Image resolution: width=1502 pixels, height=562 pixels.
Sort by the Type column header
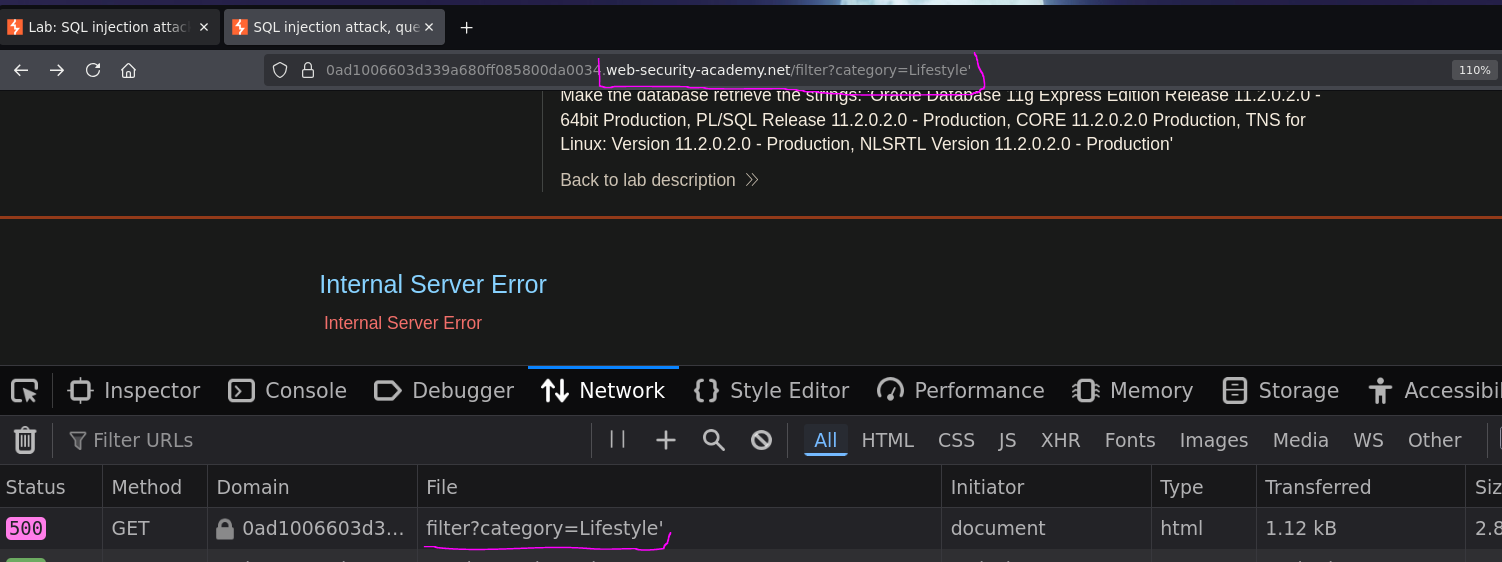(x=1203, y=487)
